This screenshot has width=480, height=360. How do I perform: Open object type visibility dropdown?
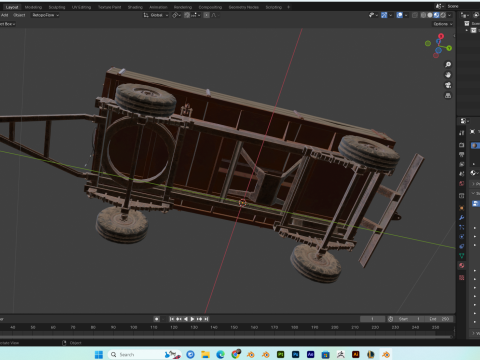coord(373,15)
